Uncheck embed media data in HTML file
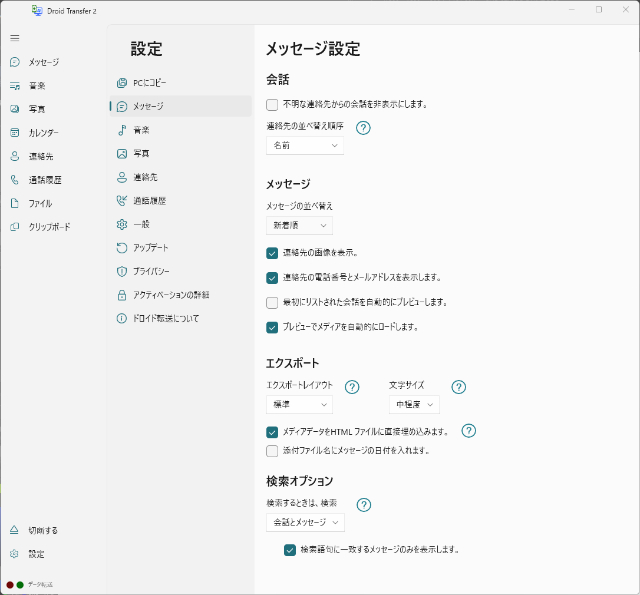This screenshot has height=595, width=640. [x=272, y=432]
